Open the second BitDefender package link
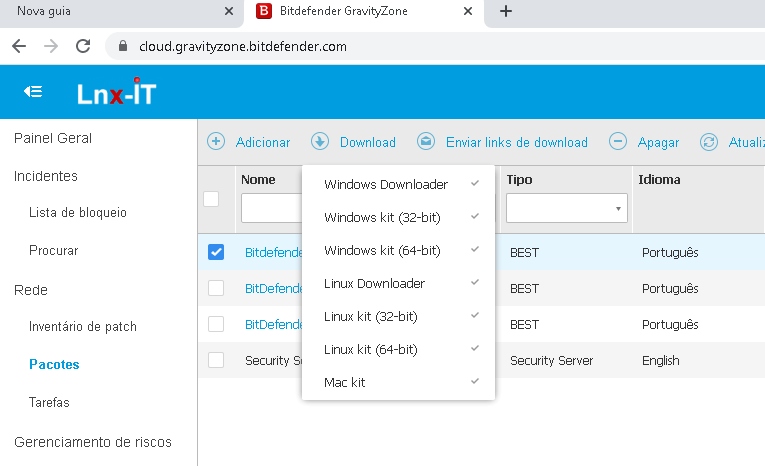This screenshot has height=466, width=765. tap(274, 289)
